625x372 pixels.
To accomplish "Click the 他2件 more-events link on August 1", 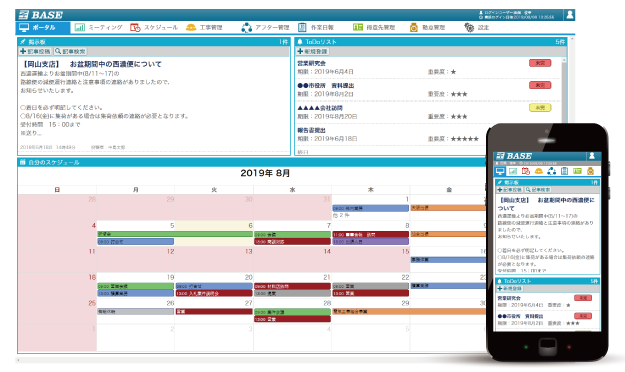I will coord(341,215).
